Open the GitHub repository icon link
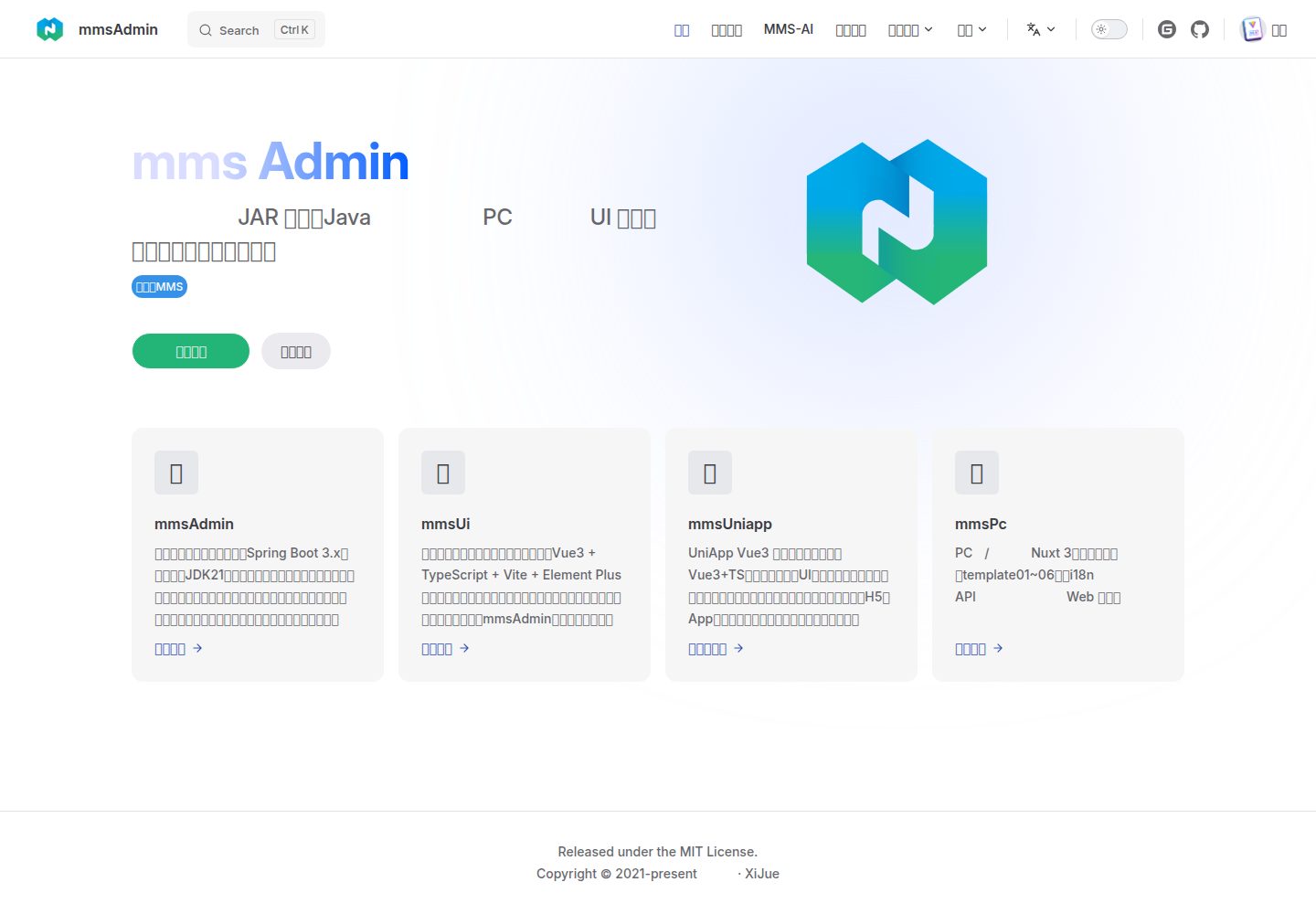Image resolution: width=1316 pixels, height=914 pixels. pyautogui.click(x=1200, y=29)
